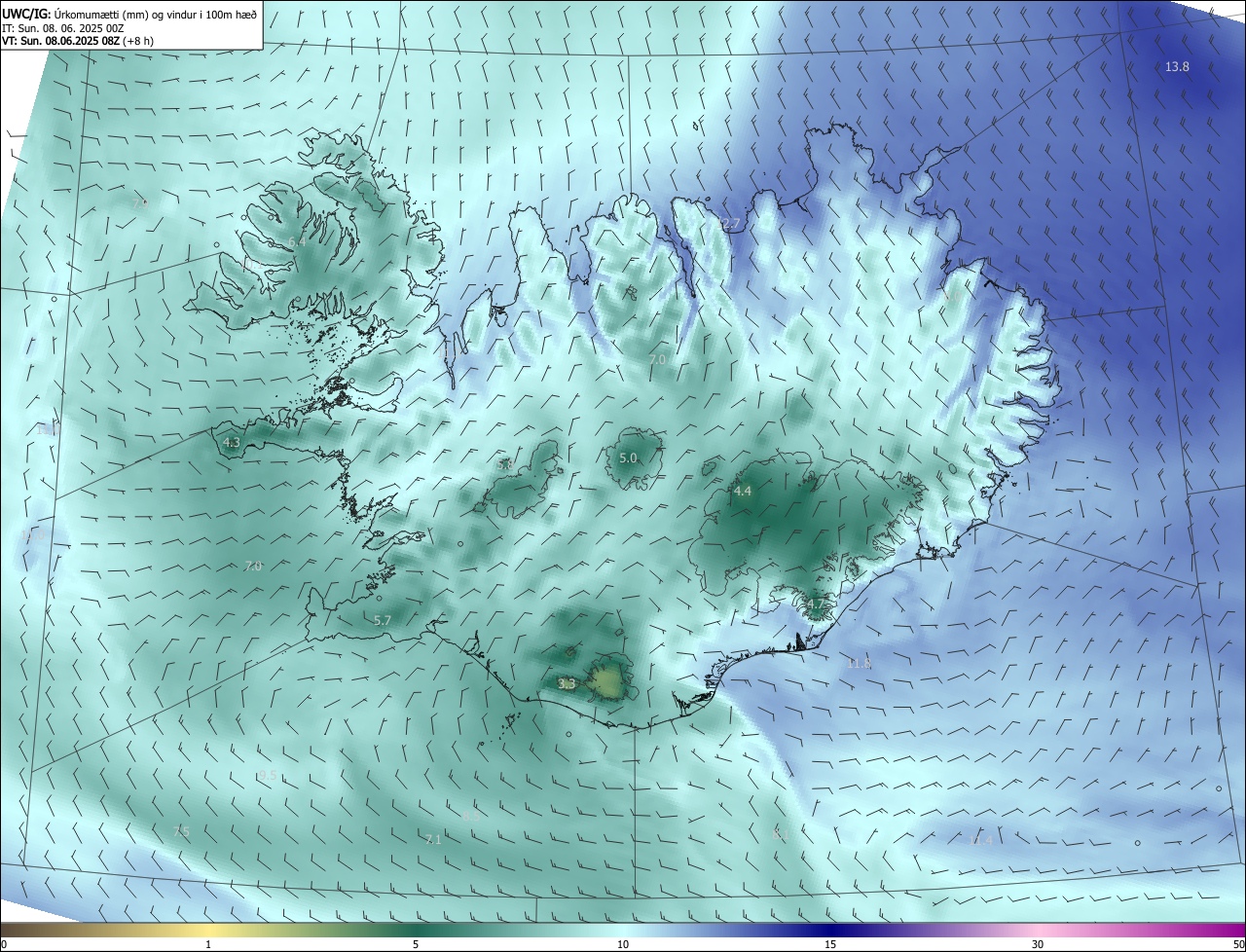Image resolution: width=1246 pixels, height=952 pixels.
Task: Click the colorbar tick label 0
Action: 4,944
